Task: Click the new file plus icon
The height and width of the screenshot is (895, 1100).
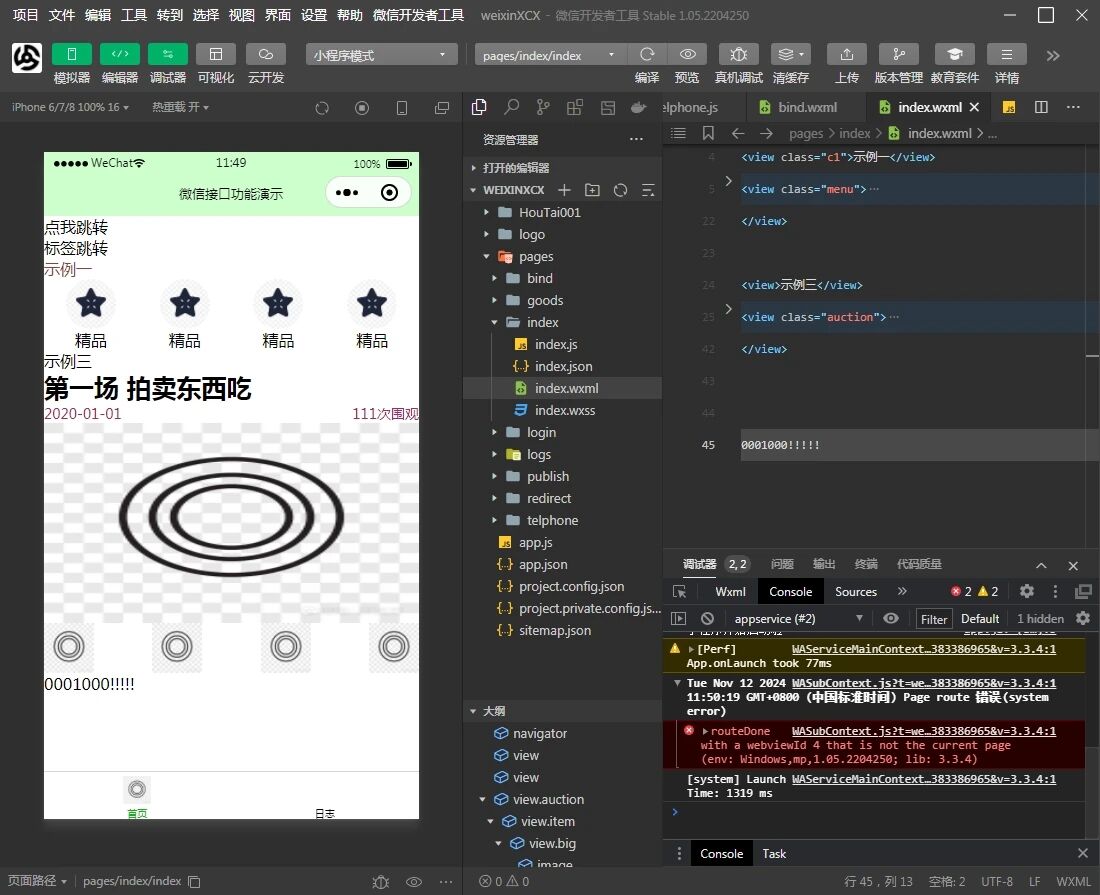Action: 564,190
